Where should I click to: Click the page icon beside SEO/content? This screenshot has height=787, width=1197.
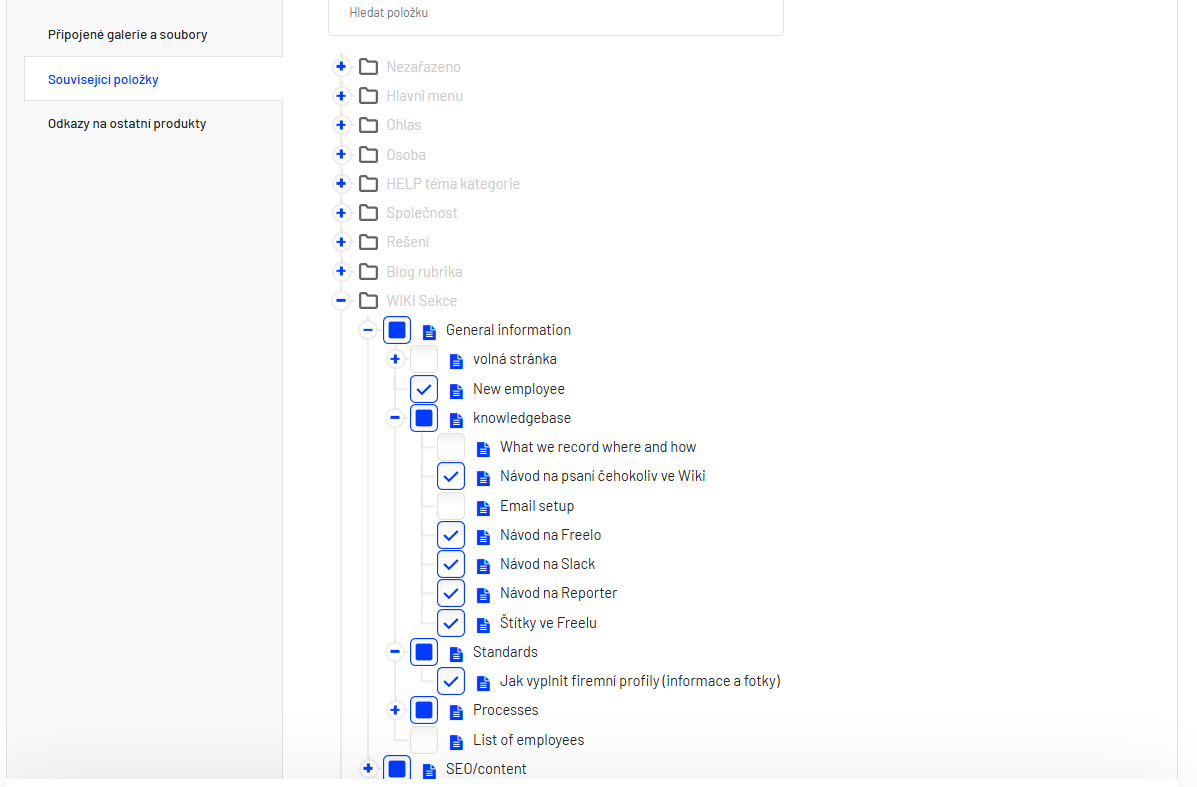(429, 770)
